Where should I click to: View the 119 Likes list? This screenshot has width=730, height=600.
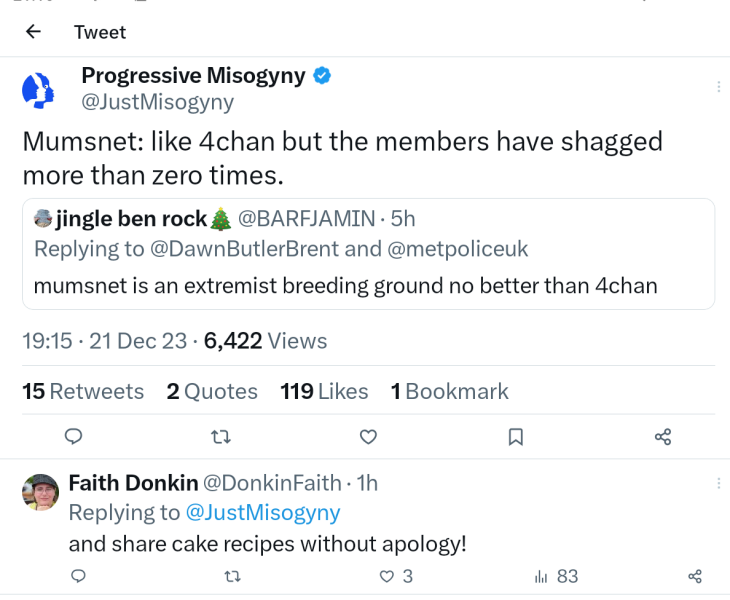(324, 392)
